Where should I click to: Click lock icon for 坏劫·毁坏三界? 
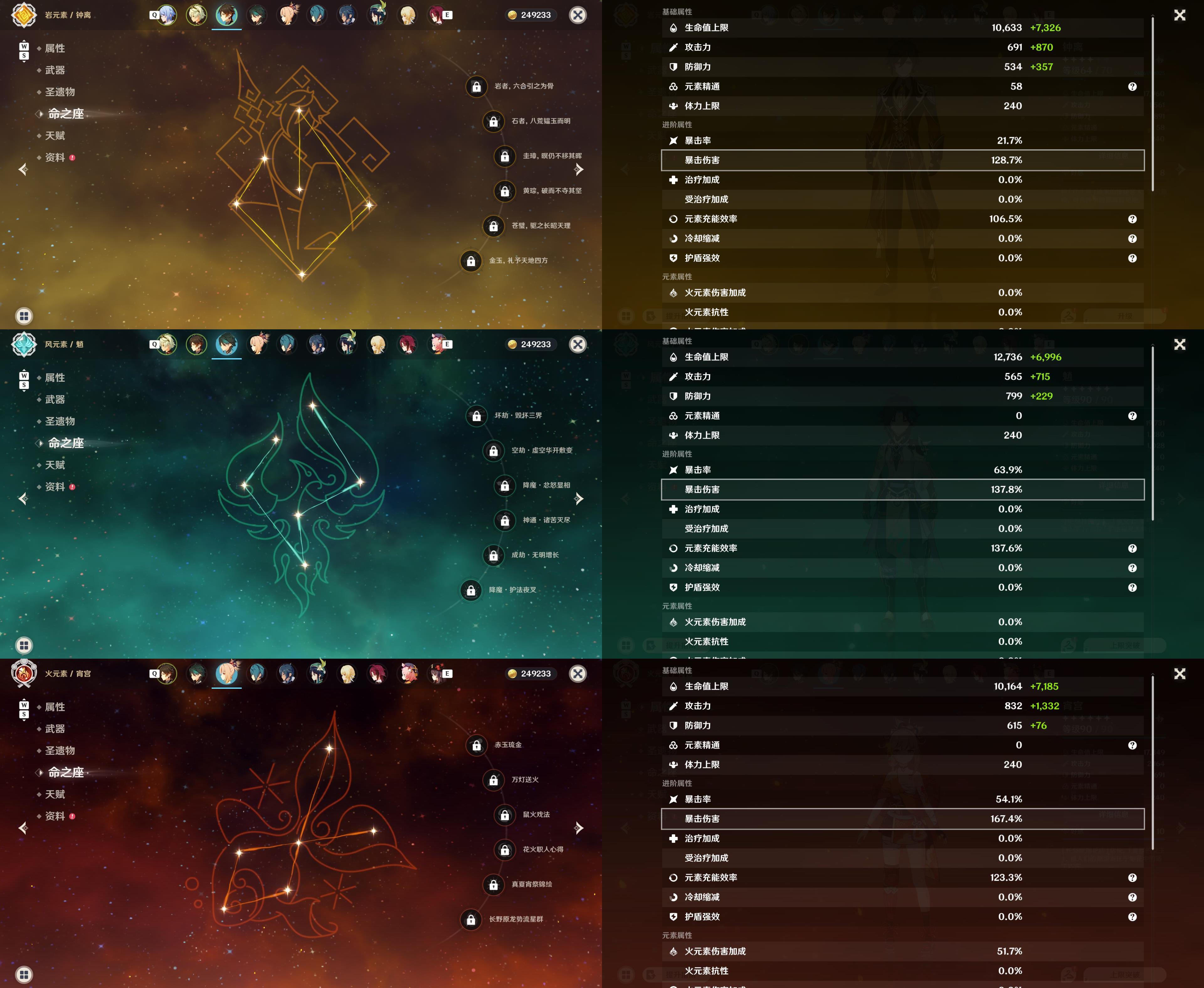[477, 416]
